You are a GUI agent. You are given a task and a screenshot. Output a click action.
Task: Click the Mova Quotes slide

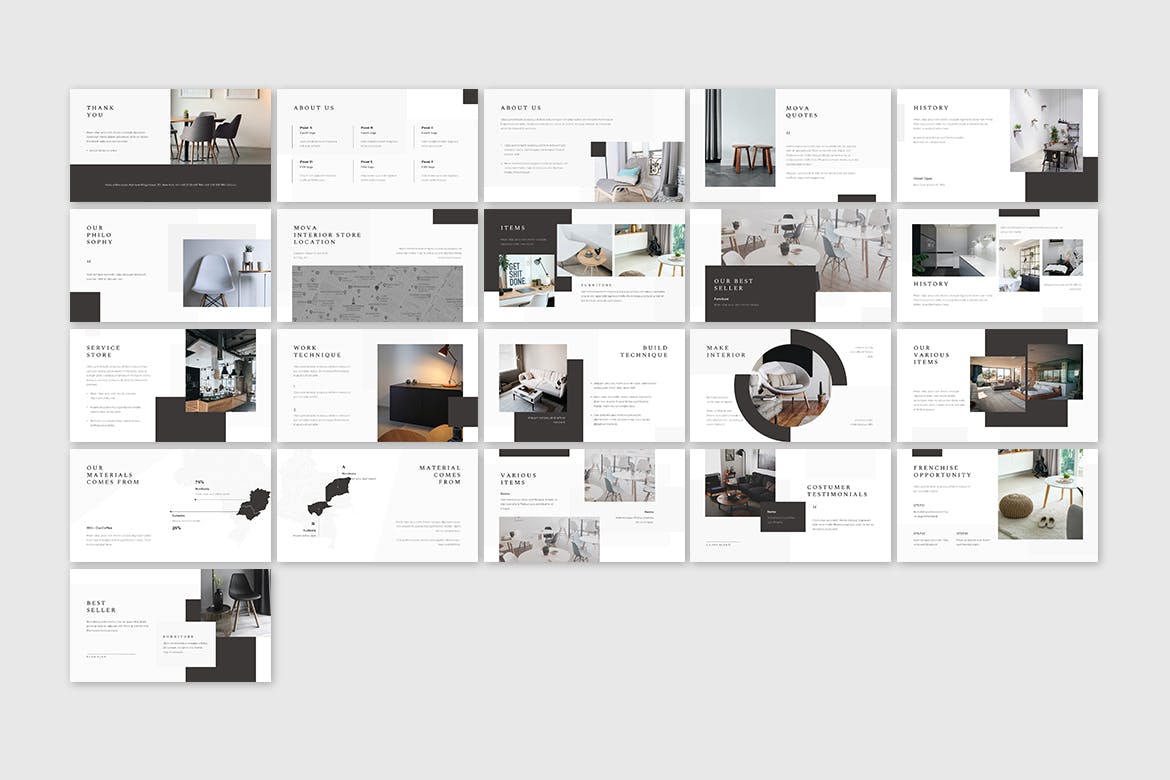point(790,145)
